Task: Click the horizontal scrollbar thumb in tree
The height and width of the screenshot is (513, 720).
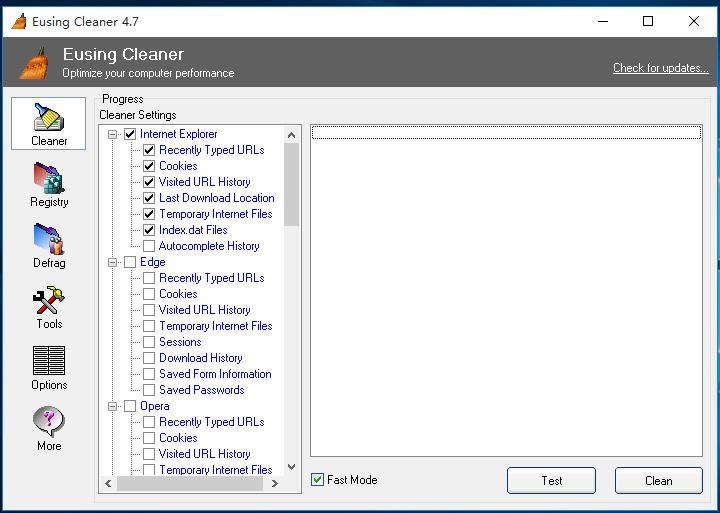Action: pyautogui.click(x=190, y=483)
